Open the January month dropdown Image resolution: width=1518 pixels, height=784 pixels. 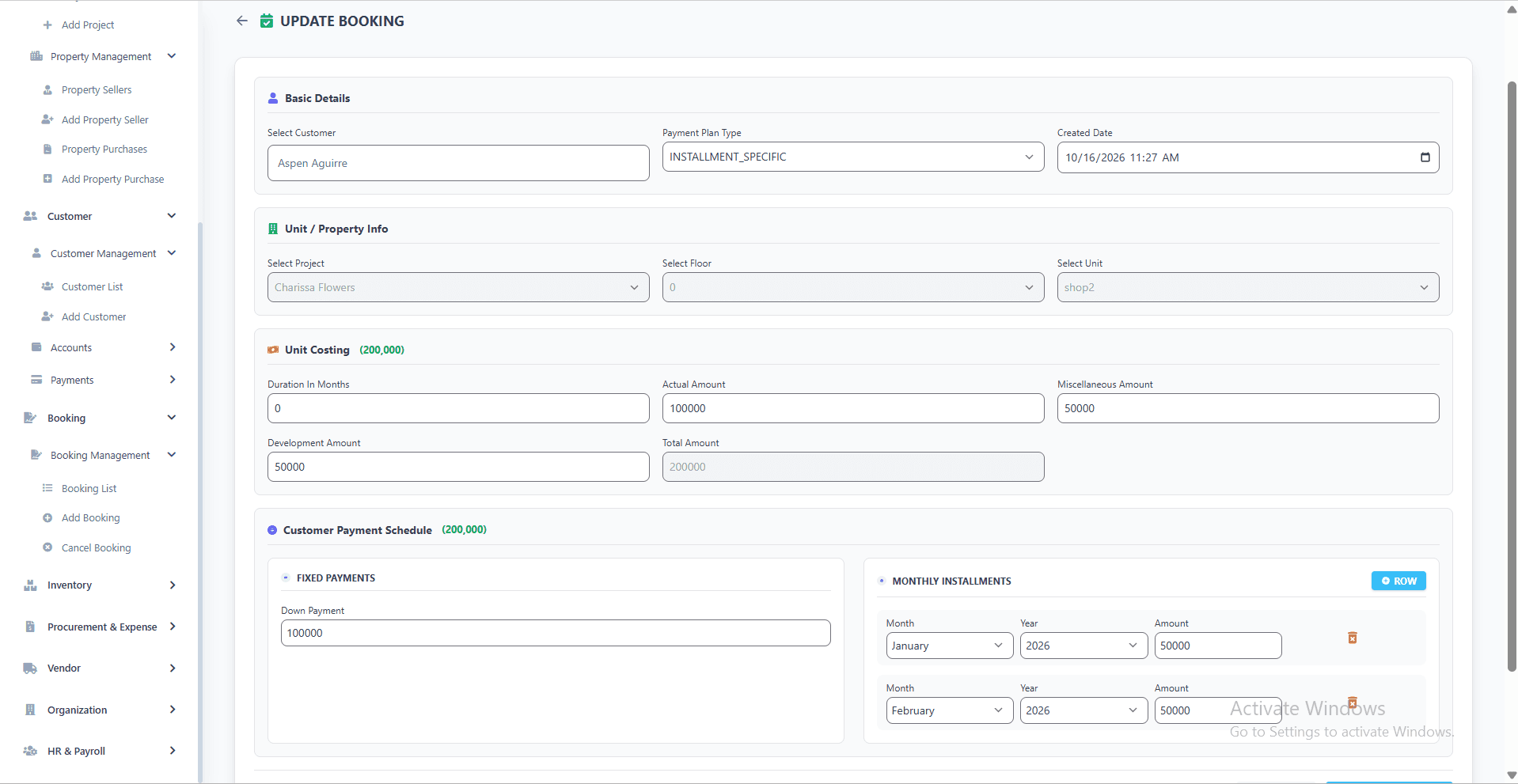point(950,646)
